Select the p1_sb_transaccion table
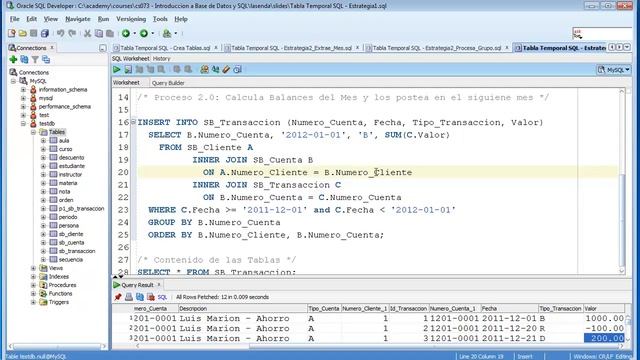Viewport: 640px width, 360px height. point(81,209)
